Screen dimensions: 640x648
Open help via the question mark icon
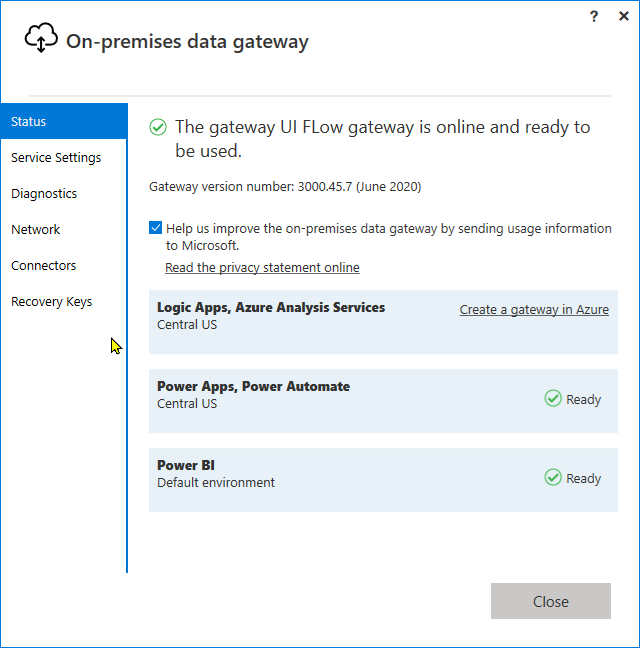[594, 17]
